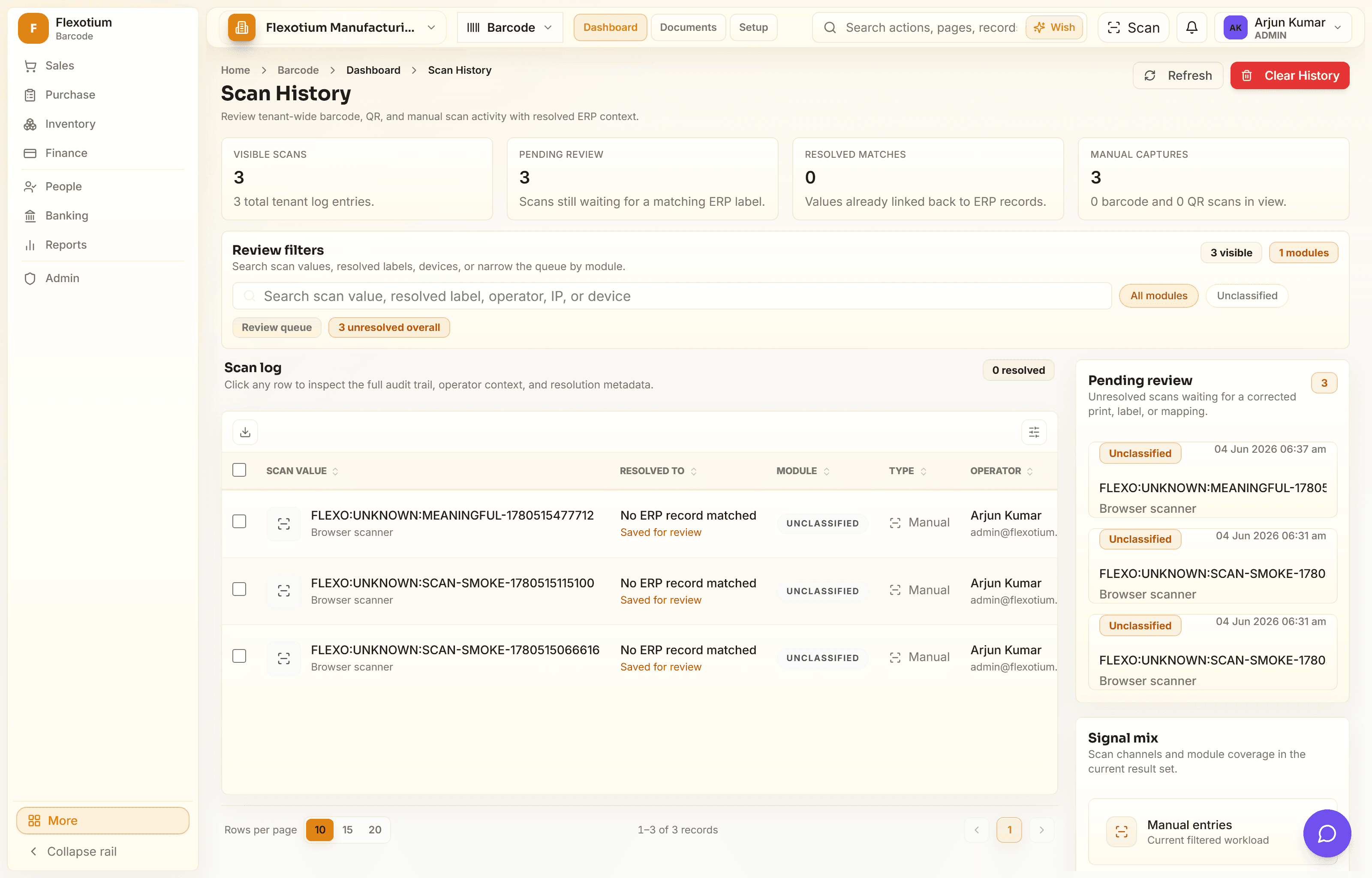Sort by Type column
The height and width of the screenshot is (878, 1372).
pyautogui.click(x=907, y=471)
